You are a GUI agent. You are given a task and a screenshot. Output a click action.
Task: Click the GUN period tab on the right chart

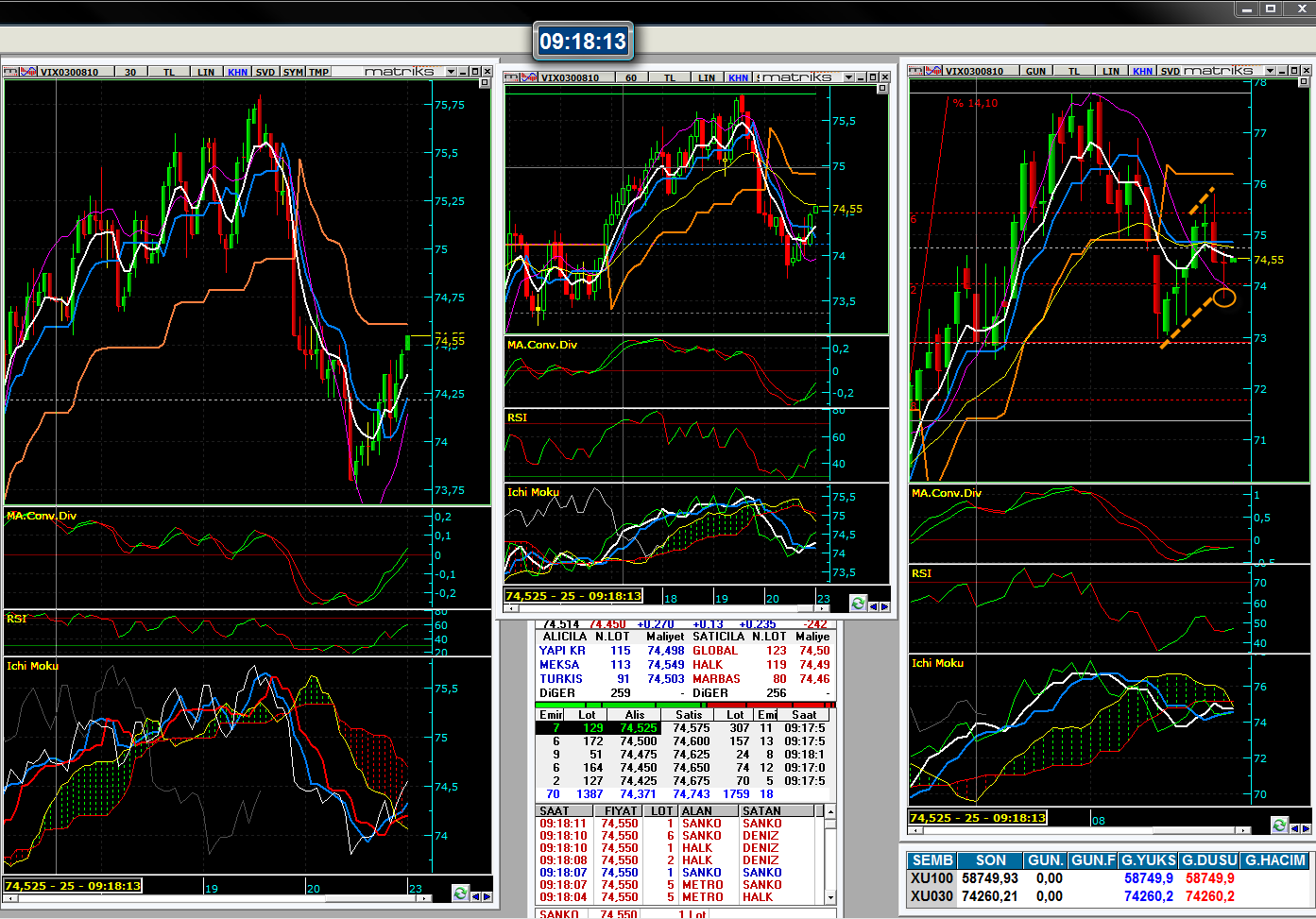click(x=1035, y=71)
